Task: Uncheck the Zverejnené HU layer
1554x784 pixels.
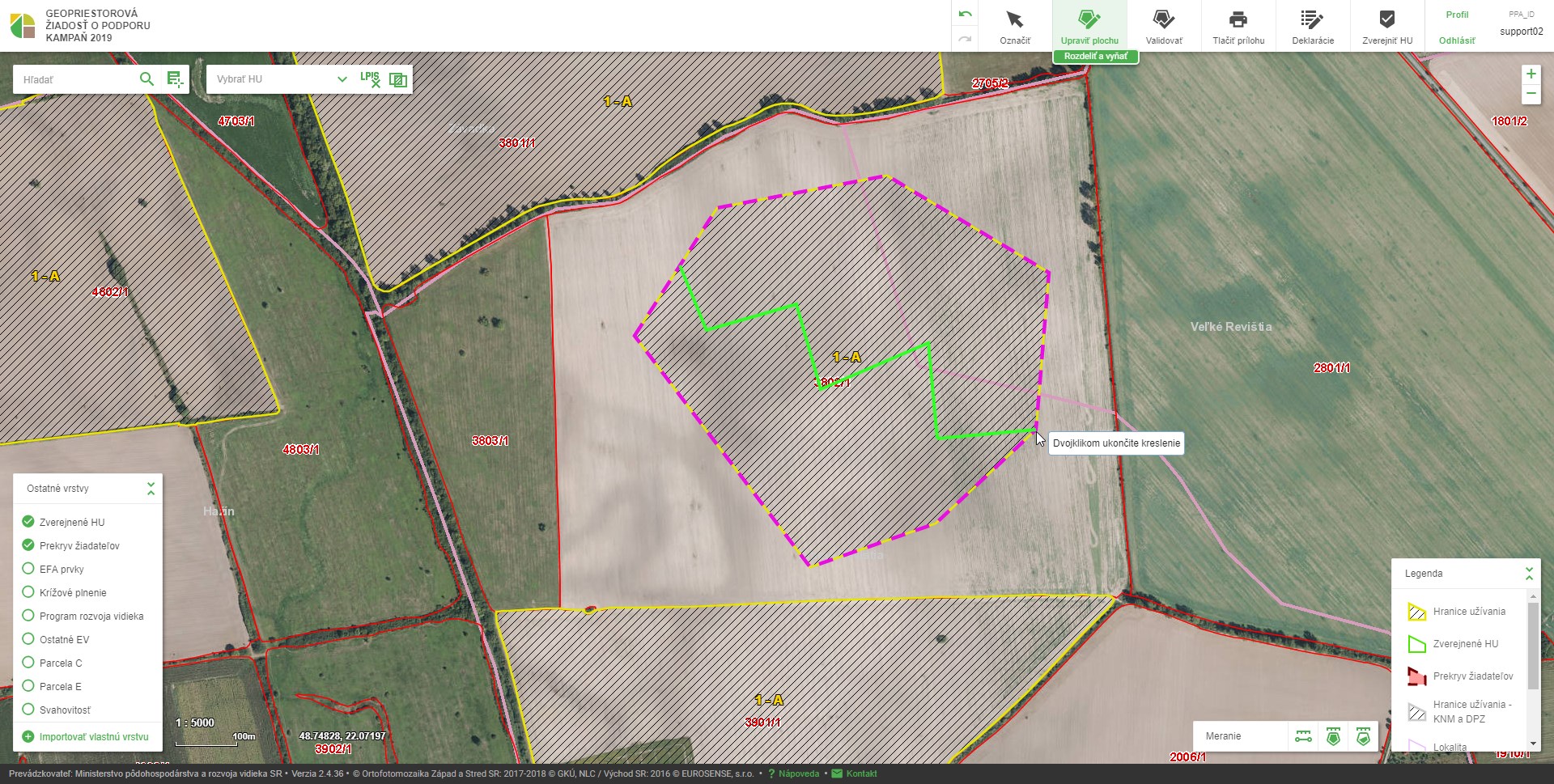Action: coord(28,522)
